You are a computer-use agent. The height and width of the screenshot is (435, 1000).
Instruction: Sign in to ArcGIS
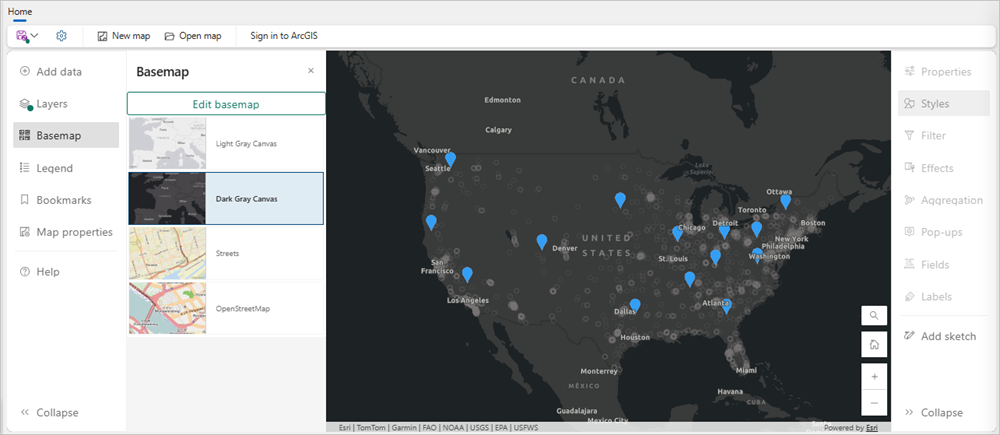tap(284, 36)
